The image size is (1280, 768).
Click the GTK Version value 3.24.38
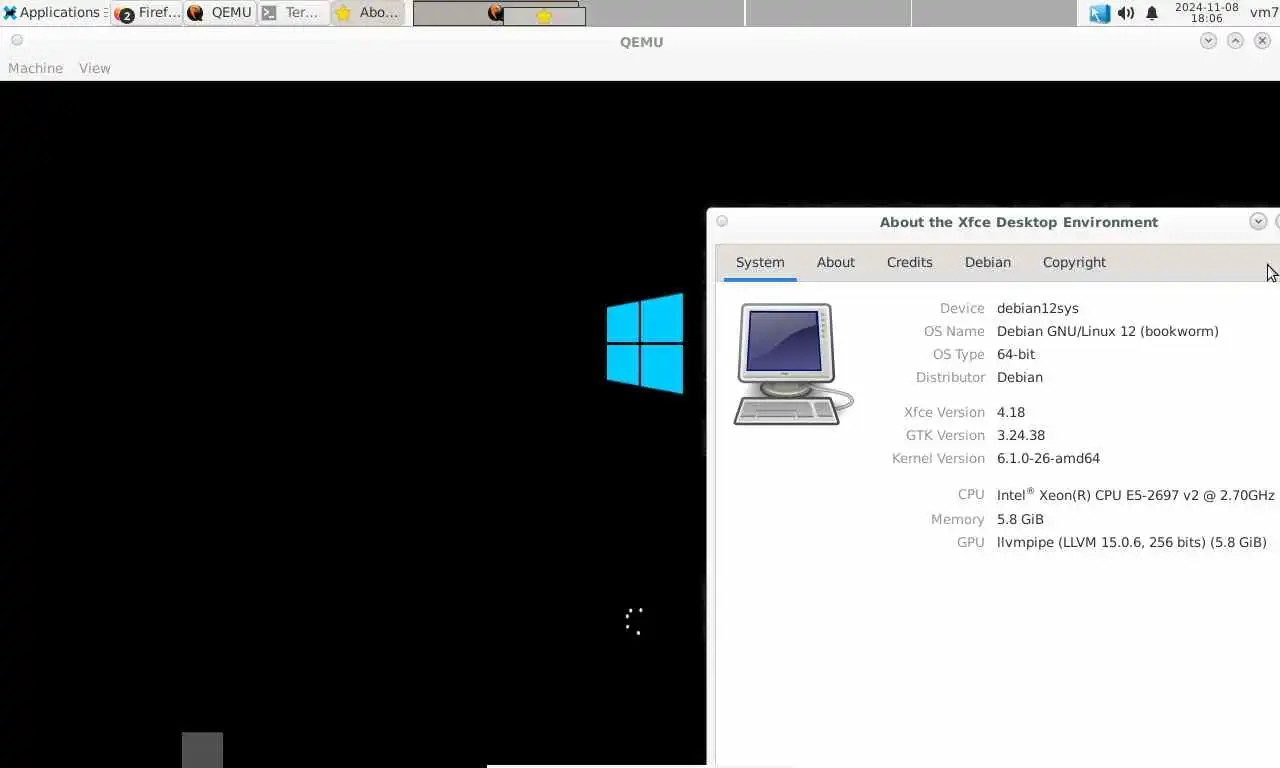(1021, 436)
